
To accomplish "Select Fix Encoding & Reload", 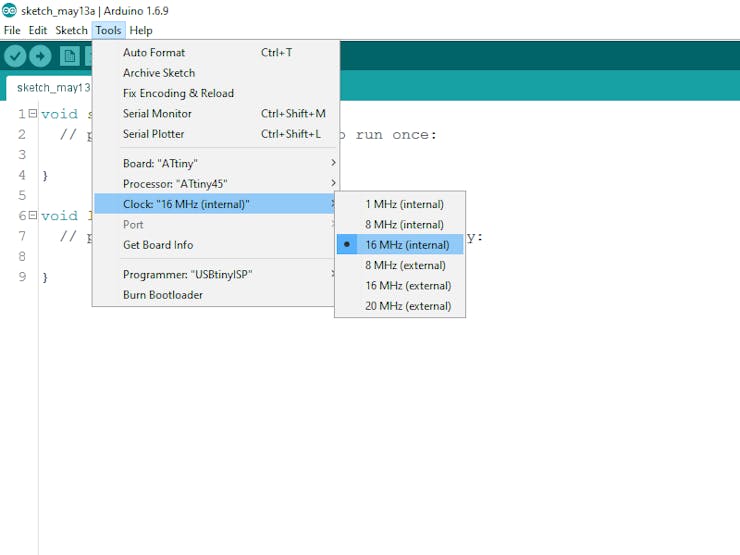I will coord(216,93).
